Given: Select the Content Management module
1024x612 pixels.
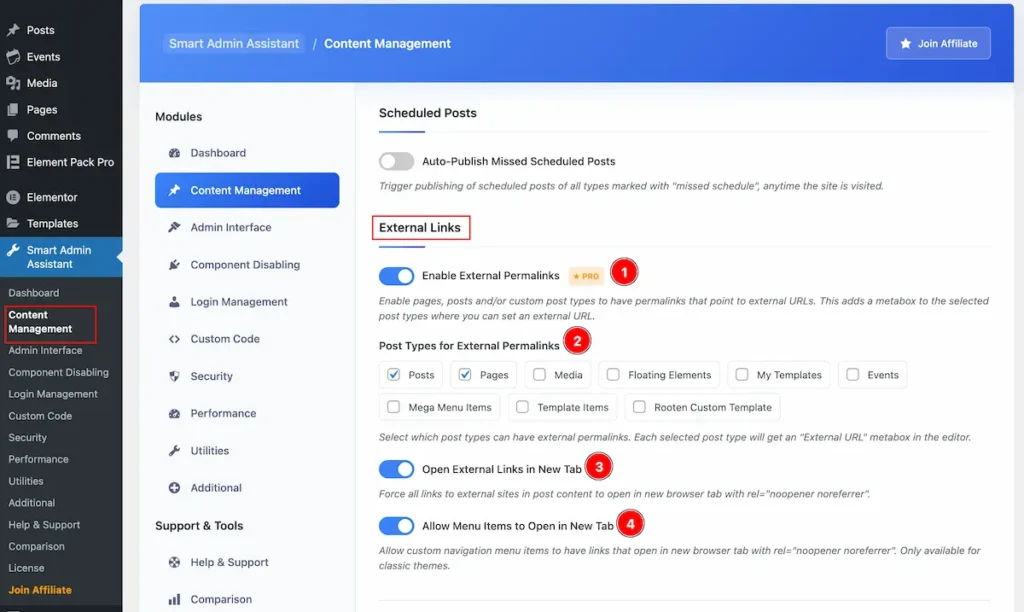Looking at the screenshot, I should (x=247, y=190).
